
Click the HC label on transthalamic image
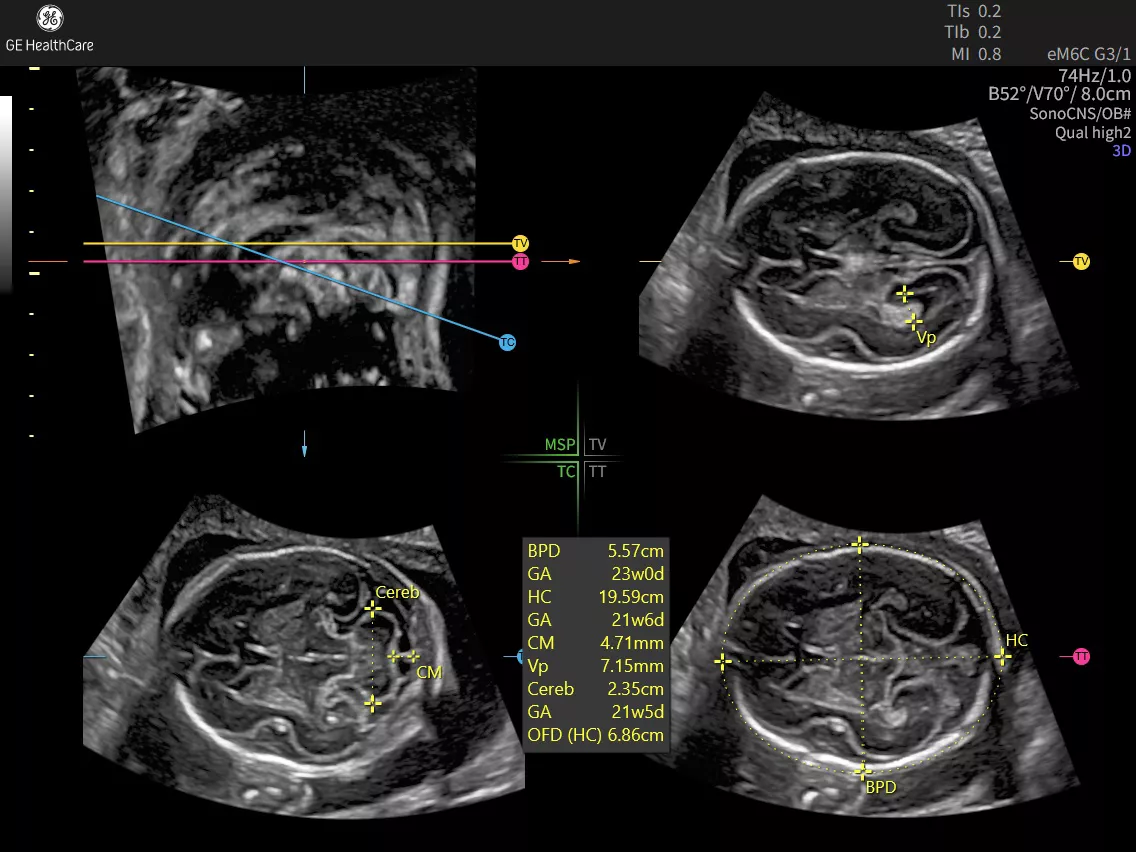tap(1016, 640)
